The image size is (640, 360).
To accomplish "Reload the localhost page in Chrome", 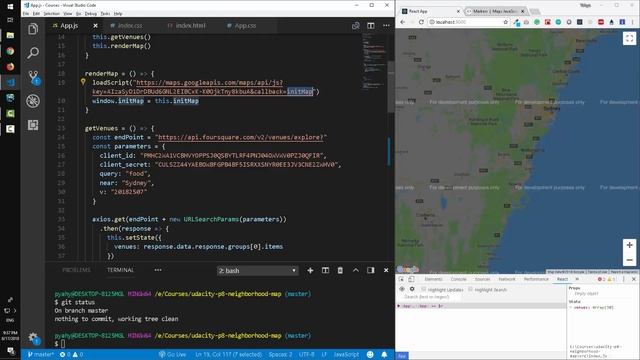I will tap(421, 22).
